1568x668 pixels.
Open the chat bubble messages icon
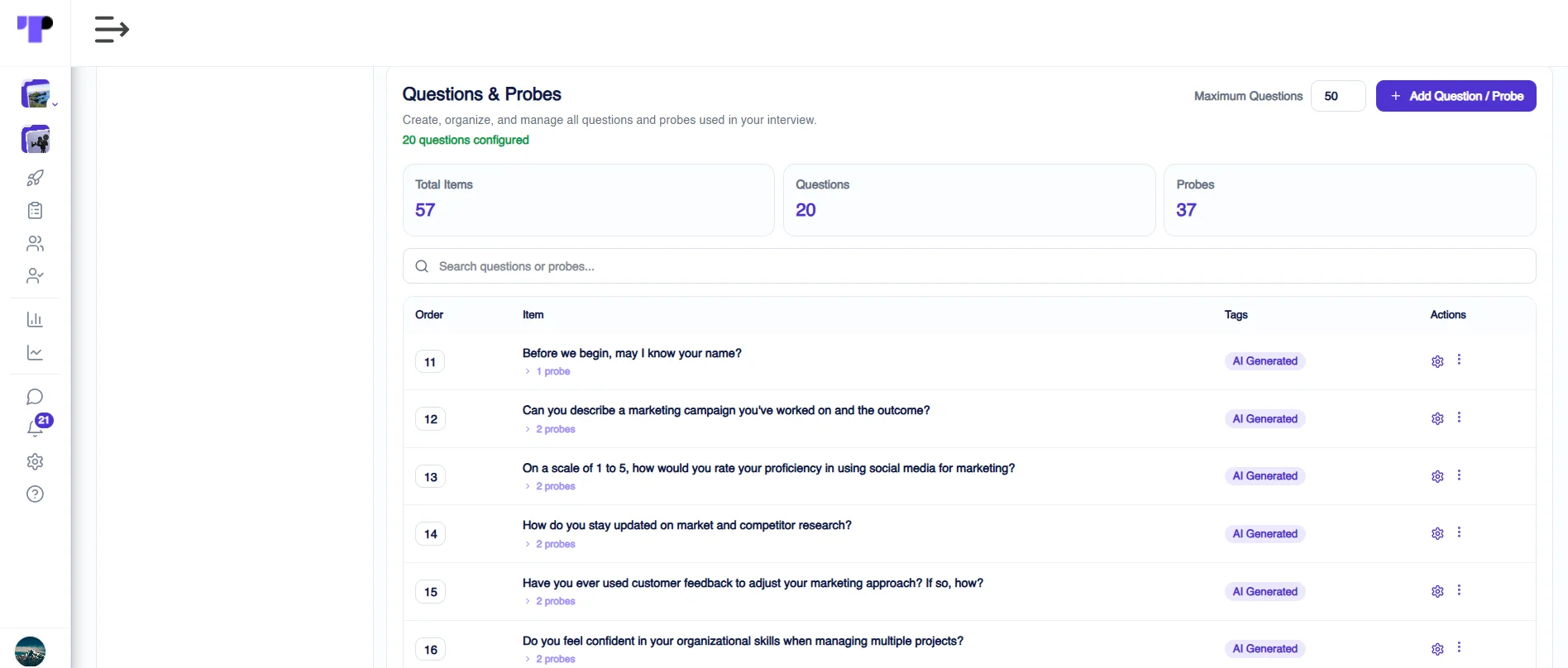tap(35, 397)
